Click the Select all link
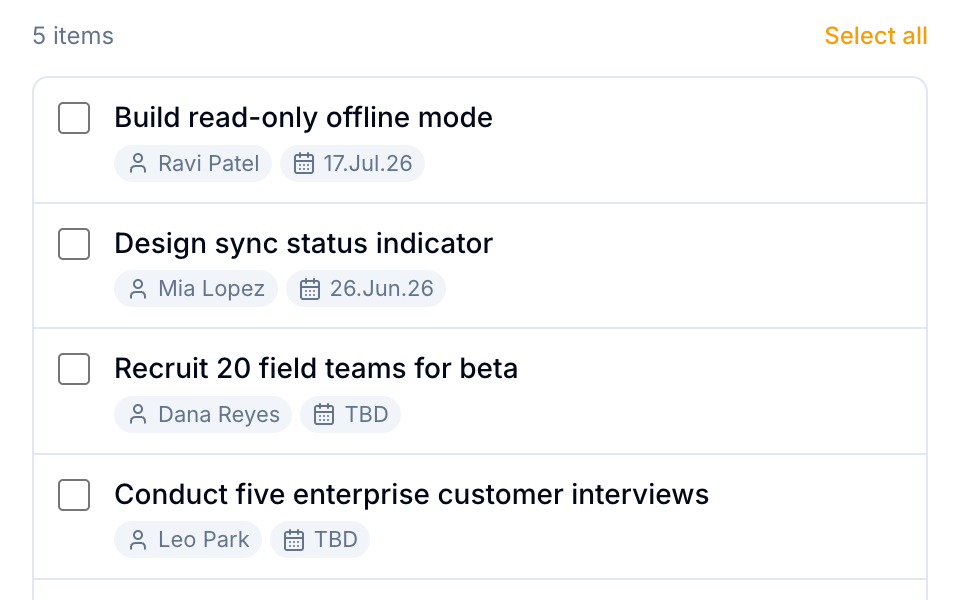 click(876, 36)
